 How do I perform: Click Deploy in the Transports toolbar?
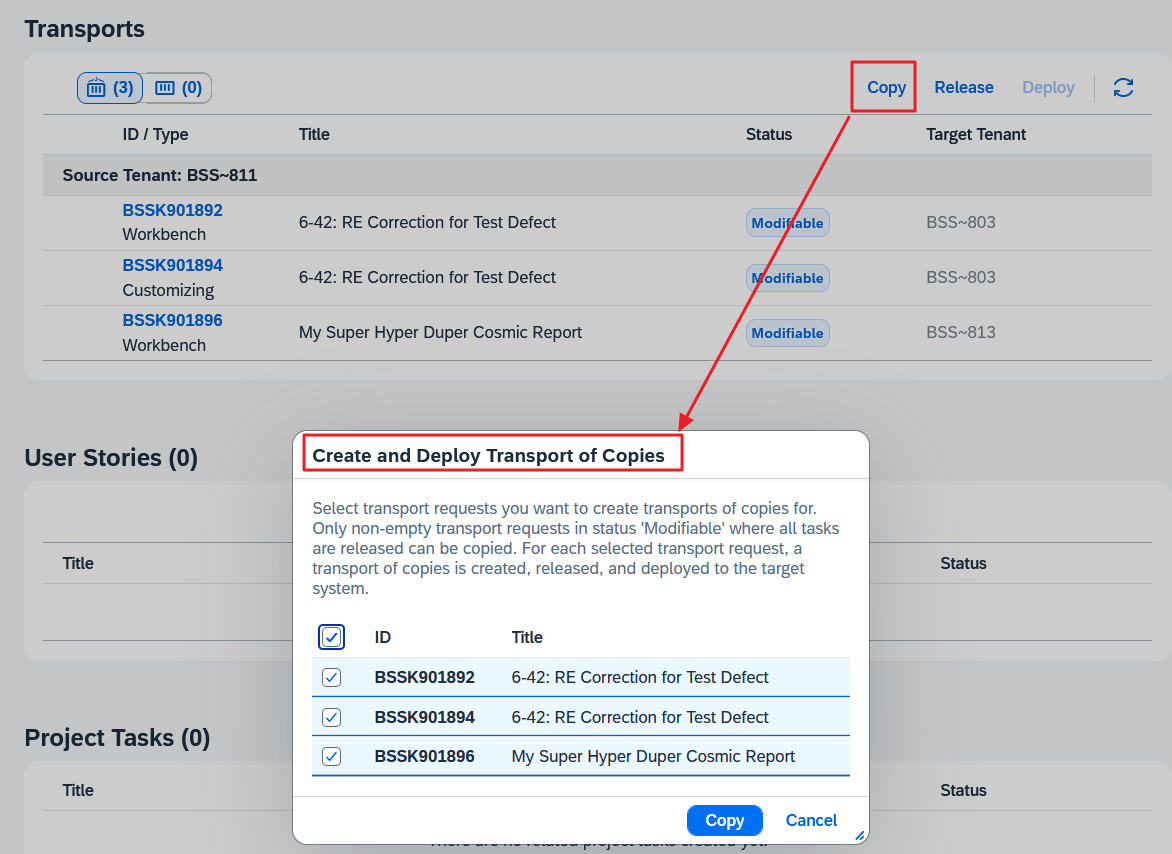coord(1047,88)
